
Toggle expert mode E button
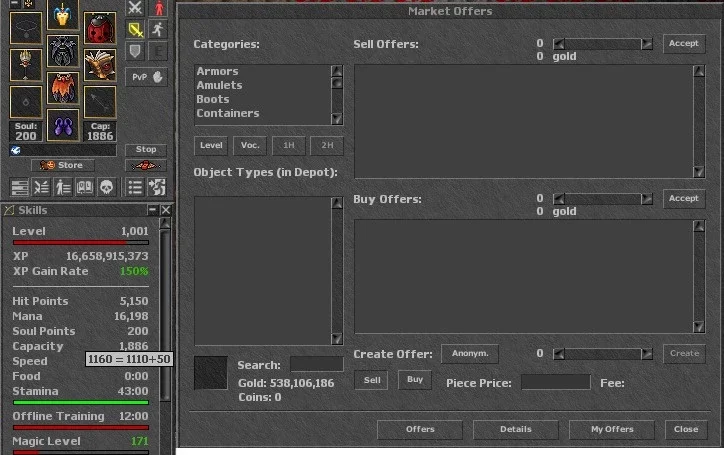point(158,51)
